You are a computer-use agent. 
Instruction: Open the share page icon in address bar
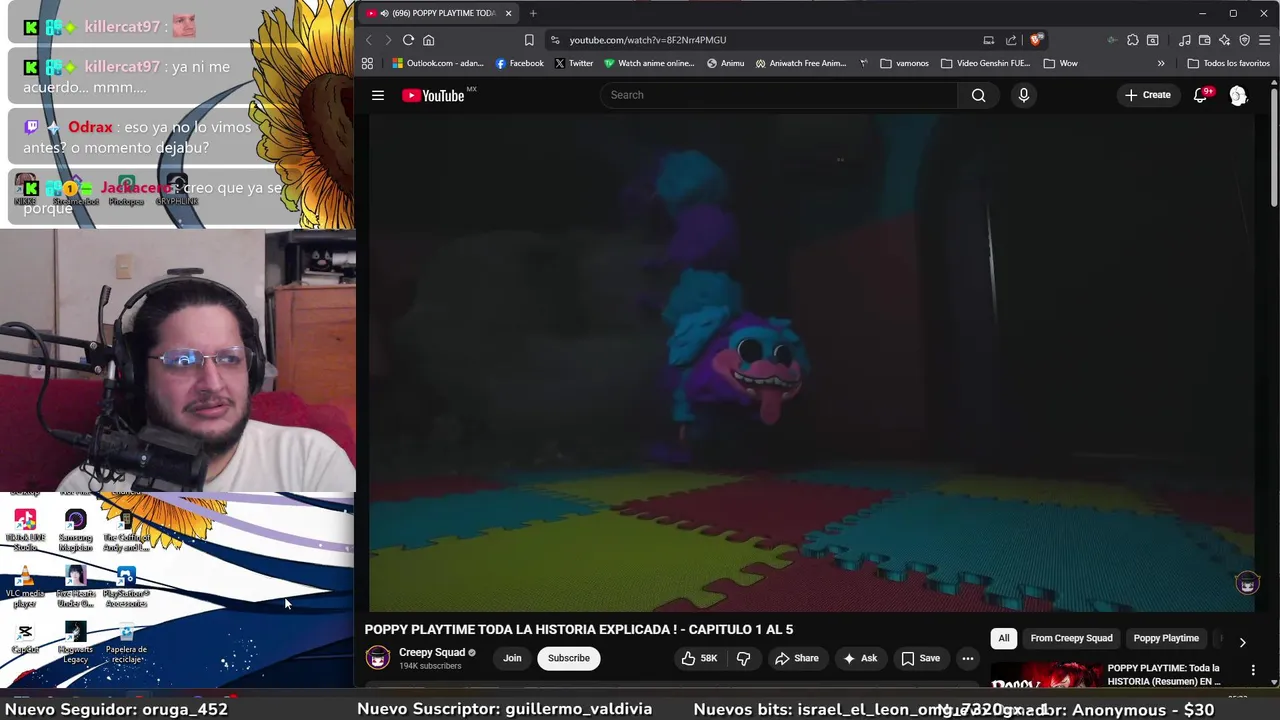point(1011,40)
